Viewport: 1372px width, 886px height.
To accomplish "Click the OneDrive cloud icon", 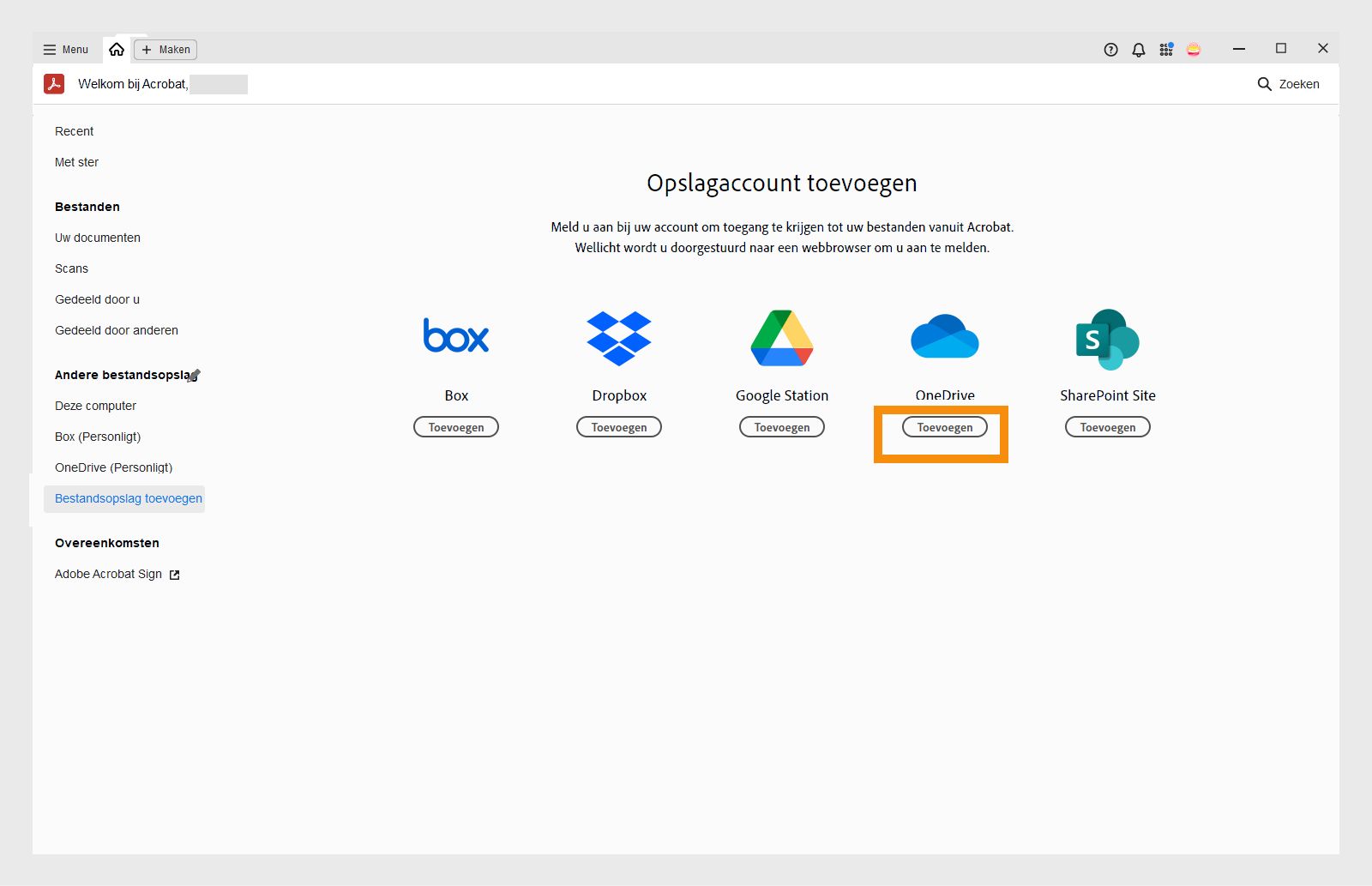I will pos(944,337).
